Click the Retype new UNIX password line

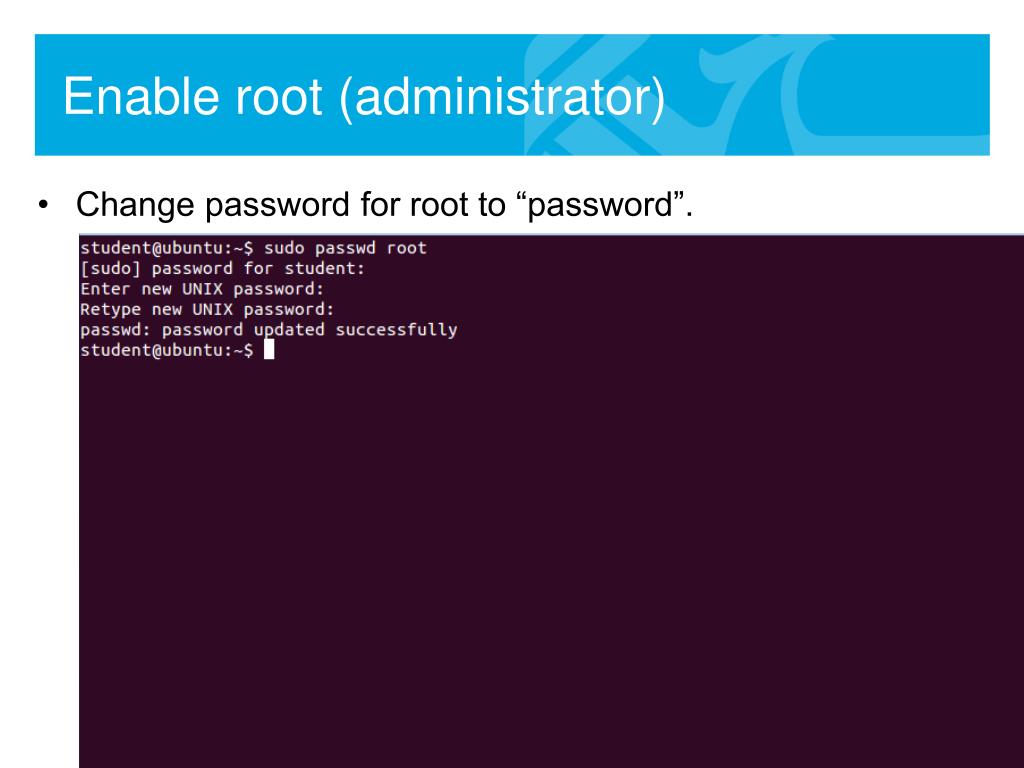tap(207, 309)
